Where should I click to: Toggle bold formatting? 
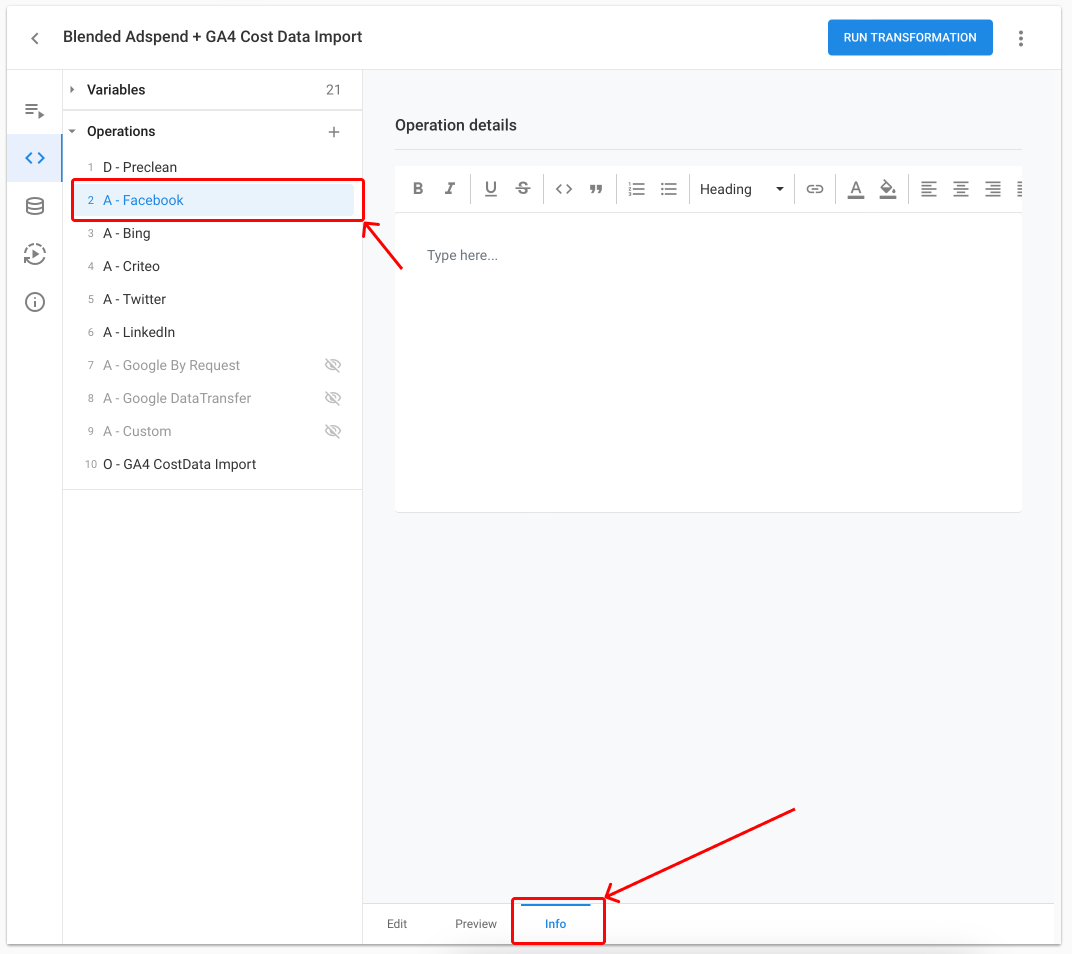coord(418,189)
